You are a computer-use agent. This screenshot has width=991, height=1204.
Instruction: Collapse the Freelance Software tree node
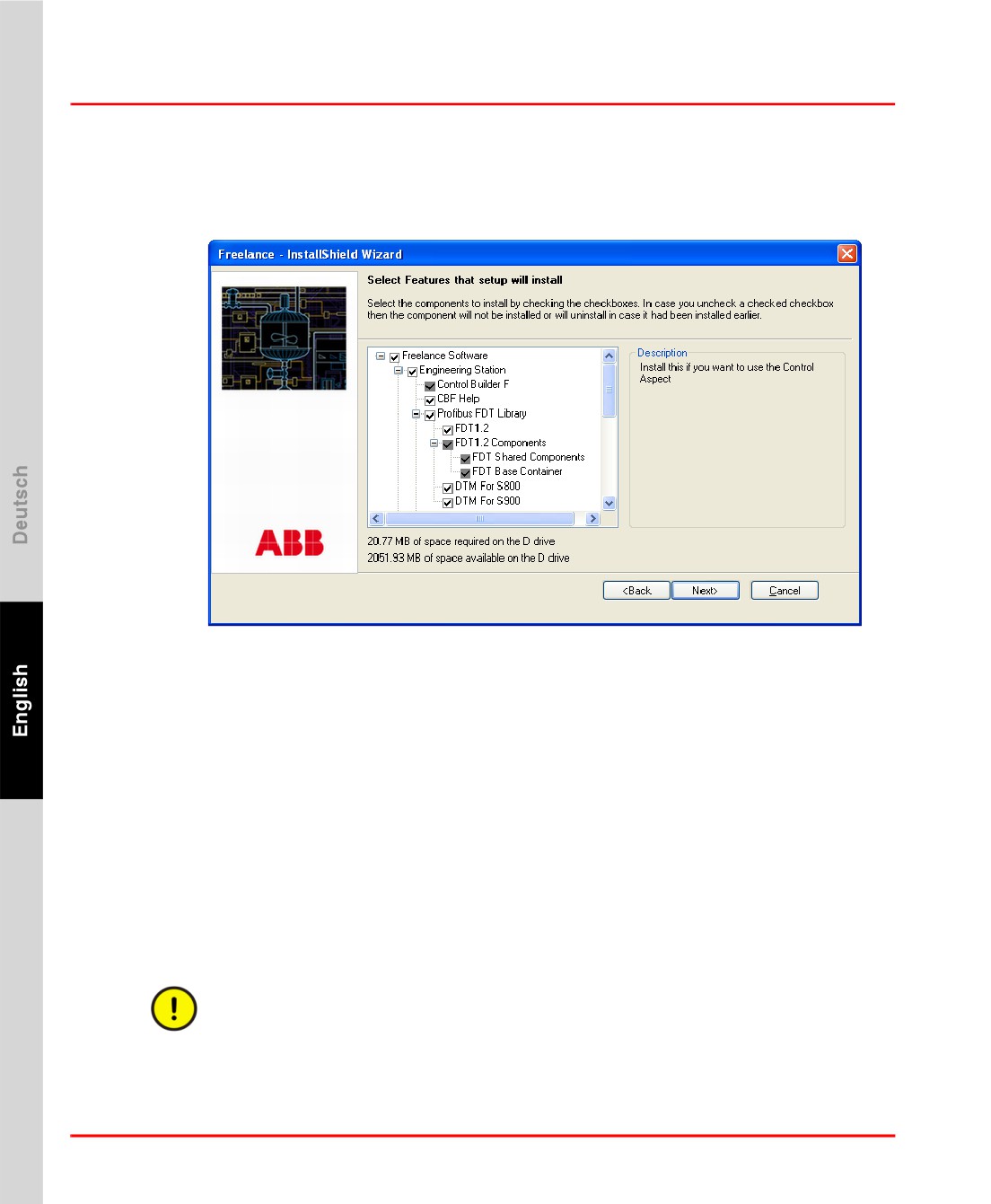(381, 356)
